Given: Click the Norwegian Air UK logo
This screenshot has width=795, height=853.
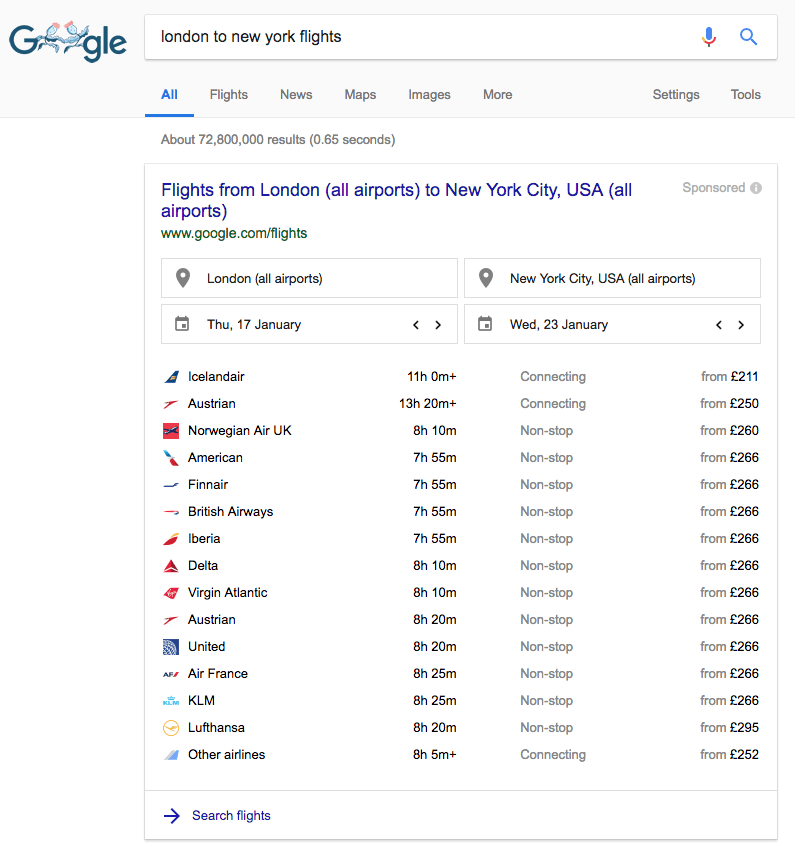Looking at the screenshot, I should (171, 431).
